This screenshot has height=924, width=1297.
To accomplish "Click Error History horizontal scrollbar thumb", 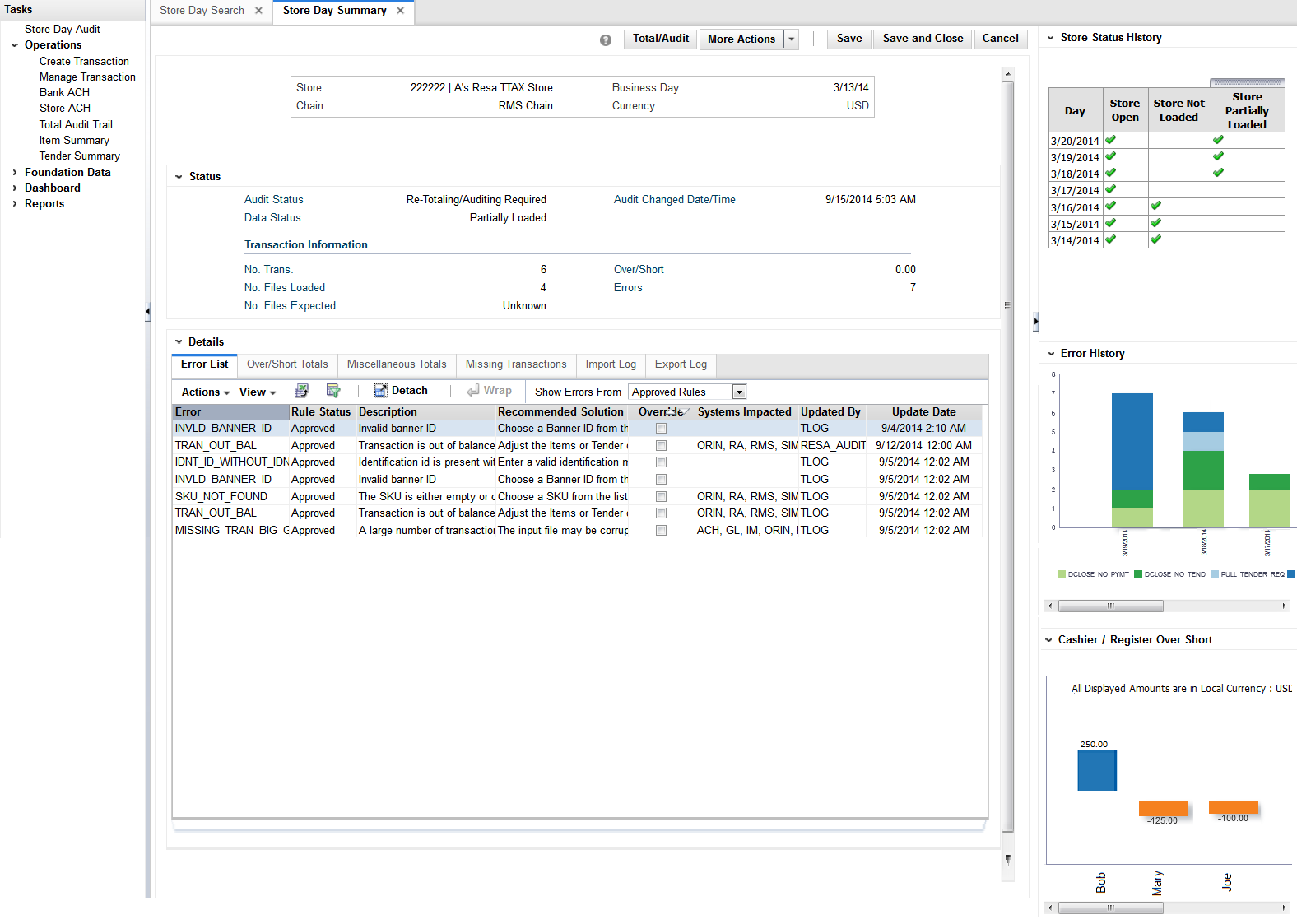I will click(x=1111, y=606).
